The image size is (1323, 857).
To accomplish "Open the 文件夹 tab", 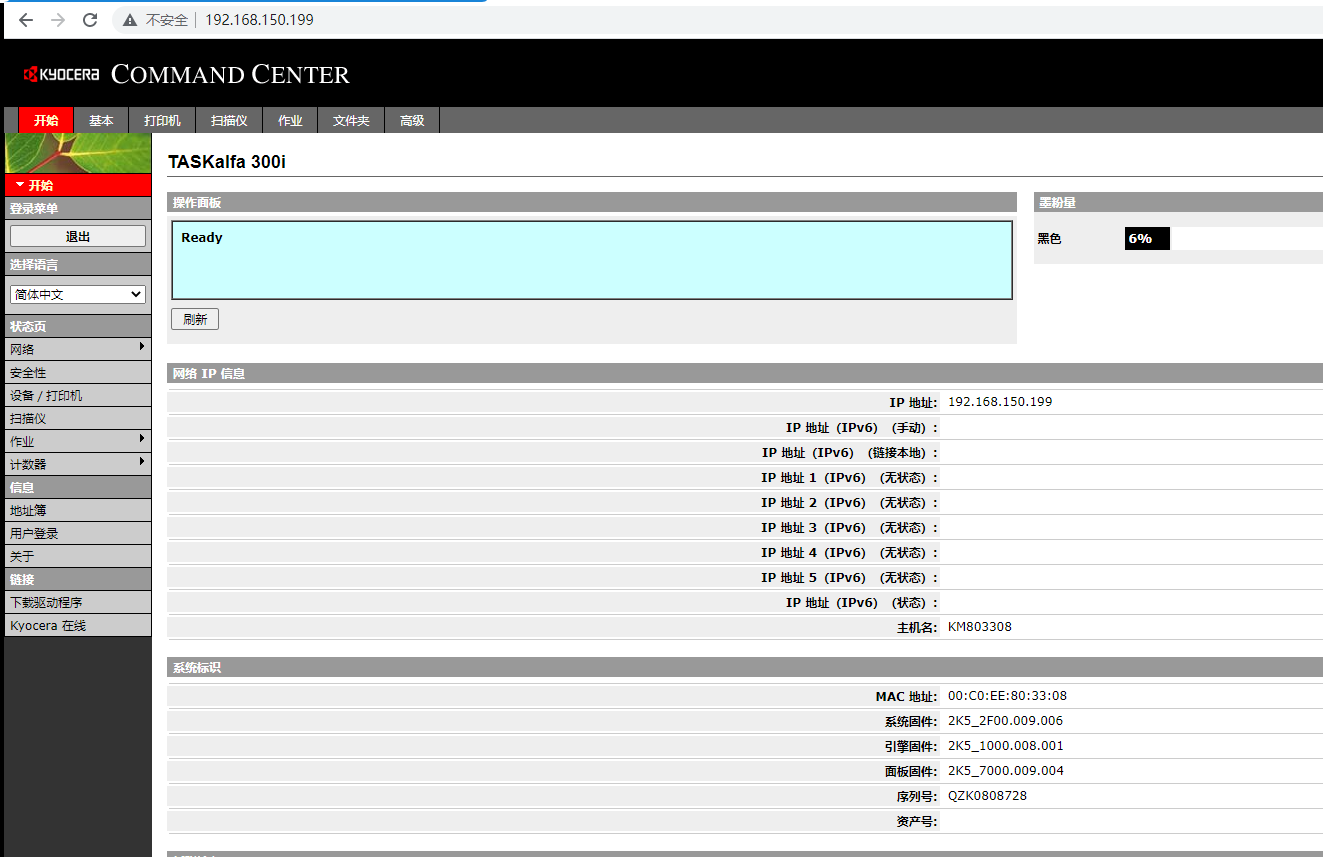I will coord(351,120).
